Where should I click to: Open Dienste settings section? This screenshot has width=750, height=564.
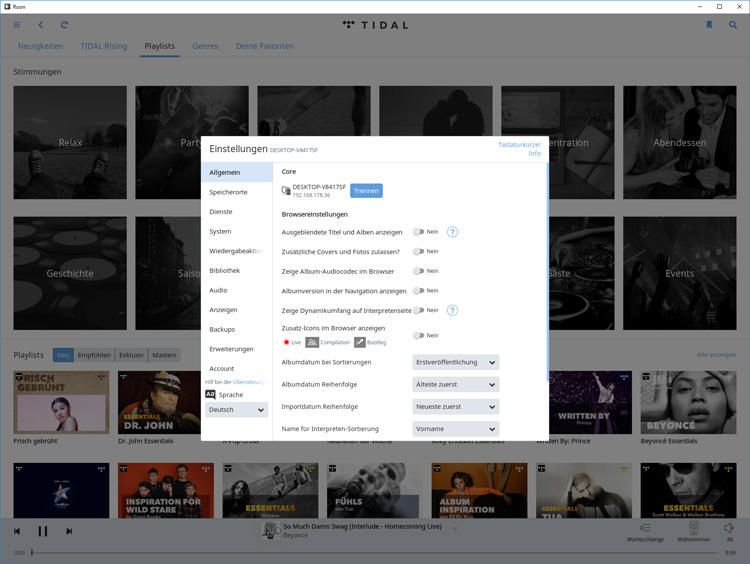237,211
